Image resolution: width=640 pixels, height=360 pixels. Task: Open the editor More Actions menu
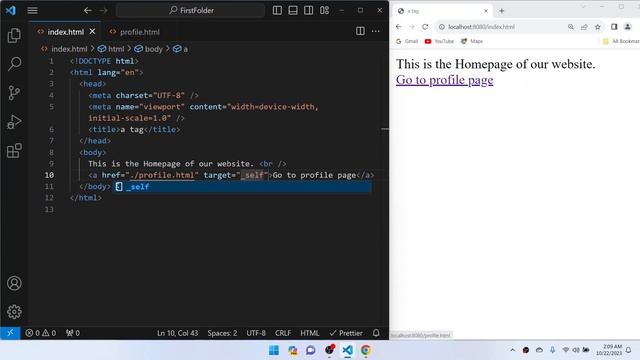click(x=376, y=31)
